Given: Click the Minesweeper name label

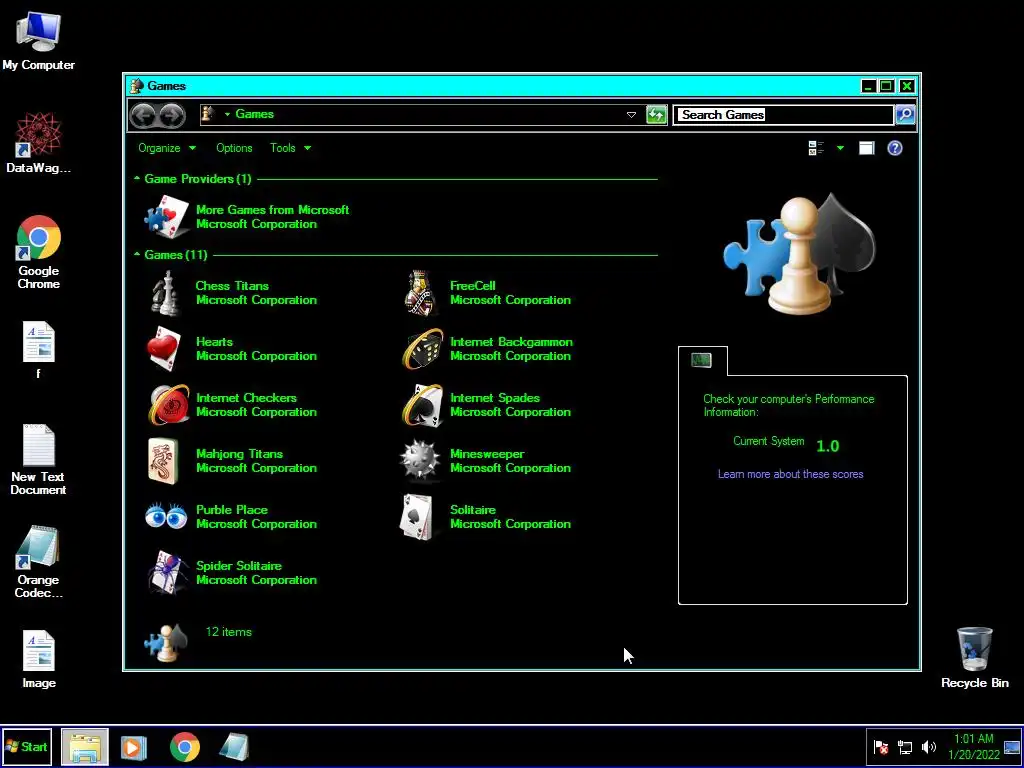Looking at the screenshot, I should click(x=487, y=453).
